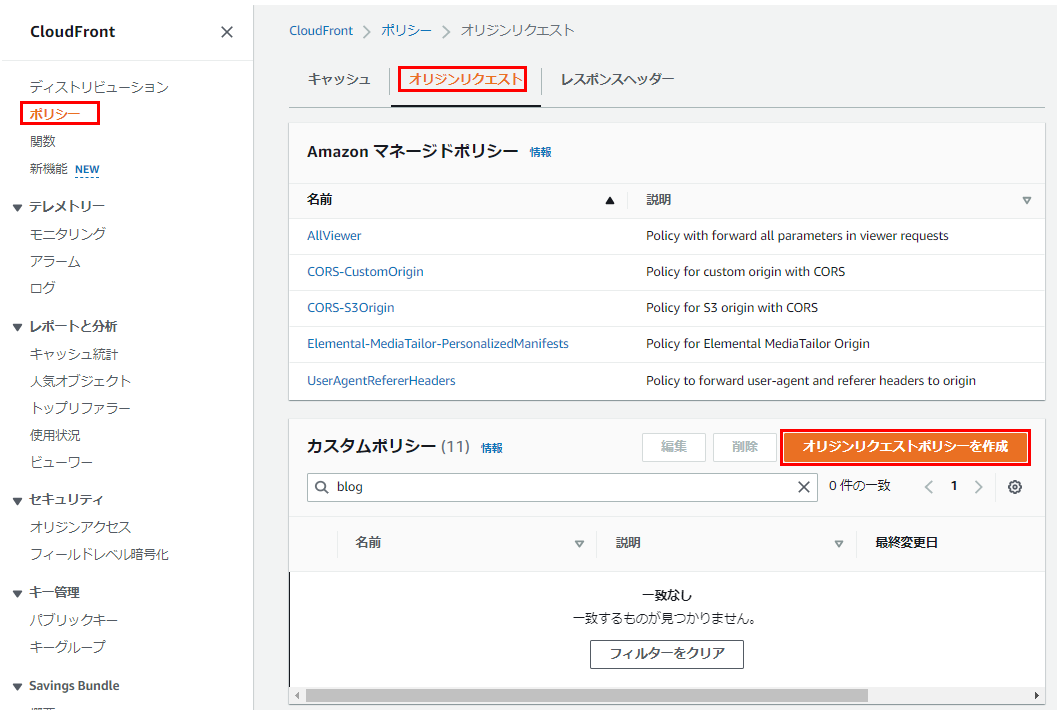1057x714 pixels.
Task: Sort managed policies by name ascending arrow
Action: point(609,200)
